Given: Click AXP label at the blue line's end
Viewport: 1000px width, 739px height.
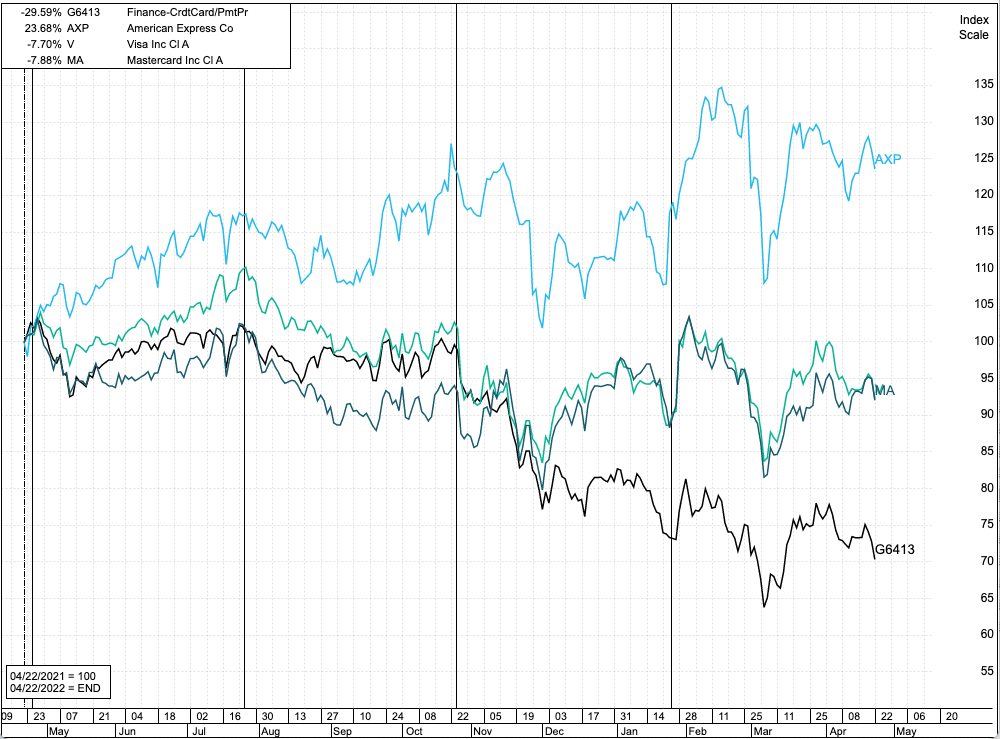Looking at the screenshot, I should pyautogui.click(x=888, y=159).
